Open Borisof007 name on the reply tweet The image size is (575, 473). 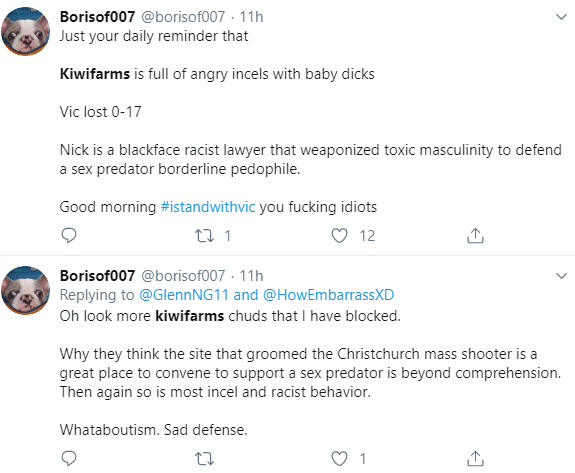(97, 276)
